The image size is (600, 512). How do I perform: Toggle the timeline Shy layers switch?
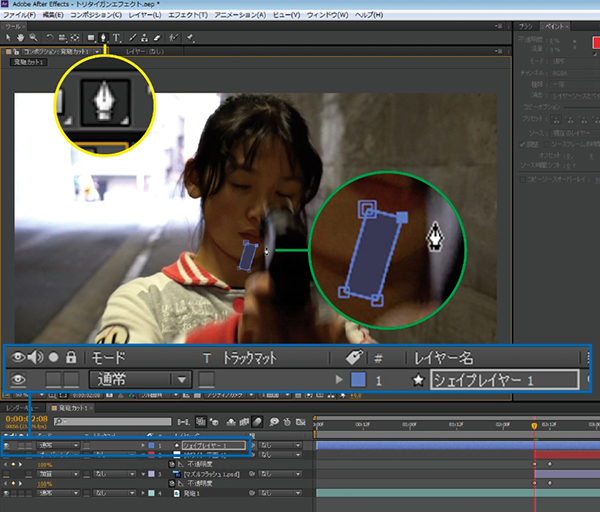(x=231, y=422)
